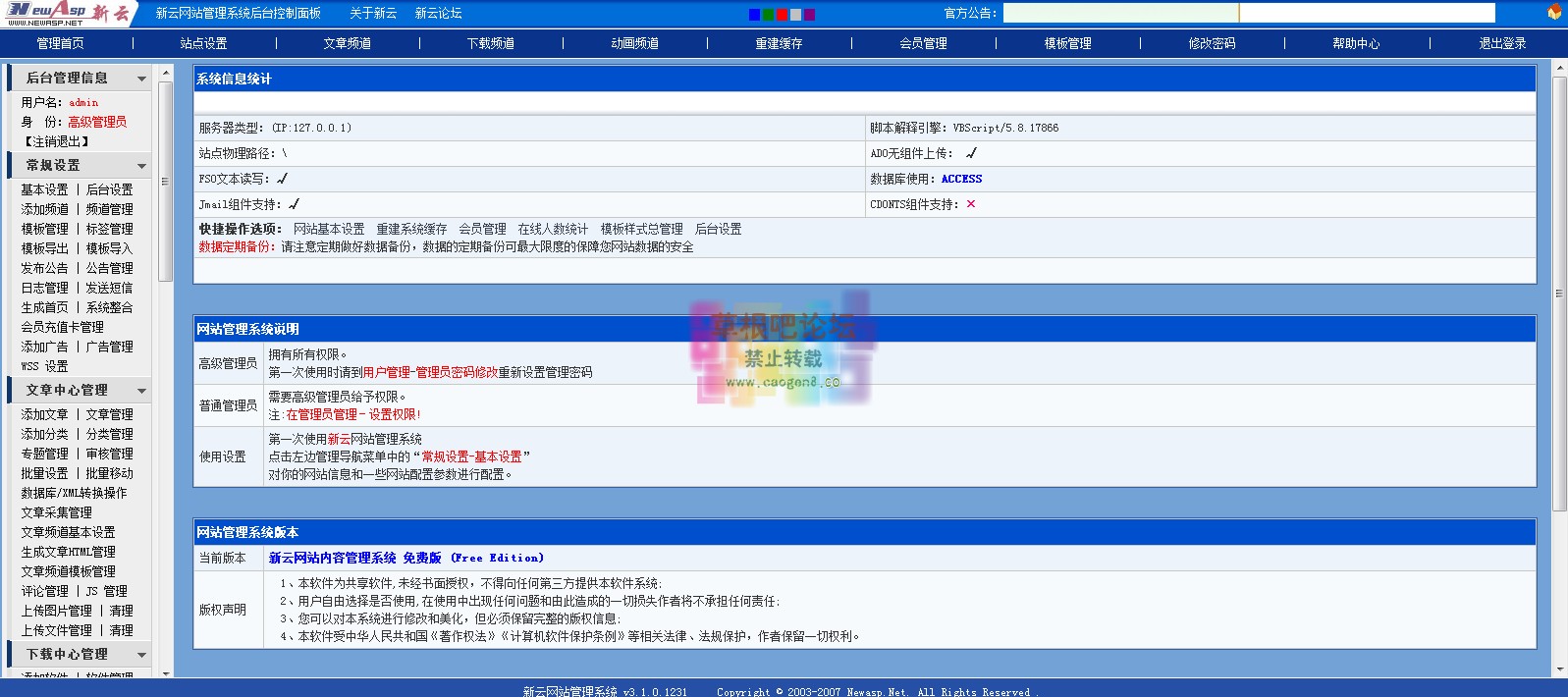Image resolution: width=1568 pixels, height=697 pixels.
Task: Open the red 用户管理-管理员密码修改 link
Action: click(430, 372)
